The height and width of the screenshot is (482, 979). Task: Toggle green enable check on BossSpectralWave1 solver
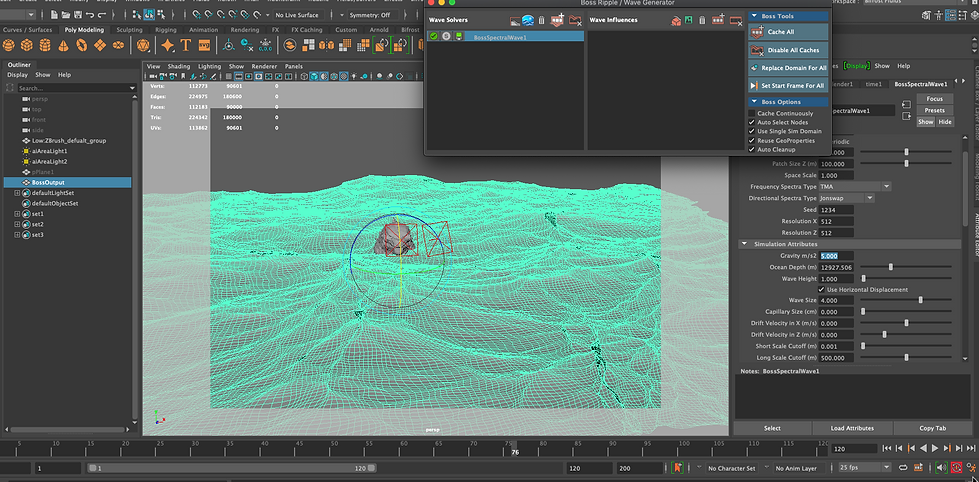[434, 37]
